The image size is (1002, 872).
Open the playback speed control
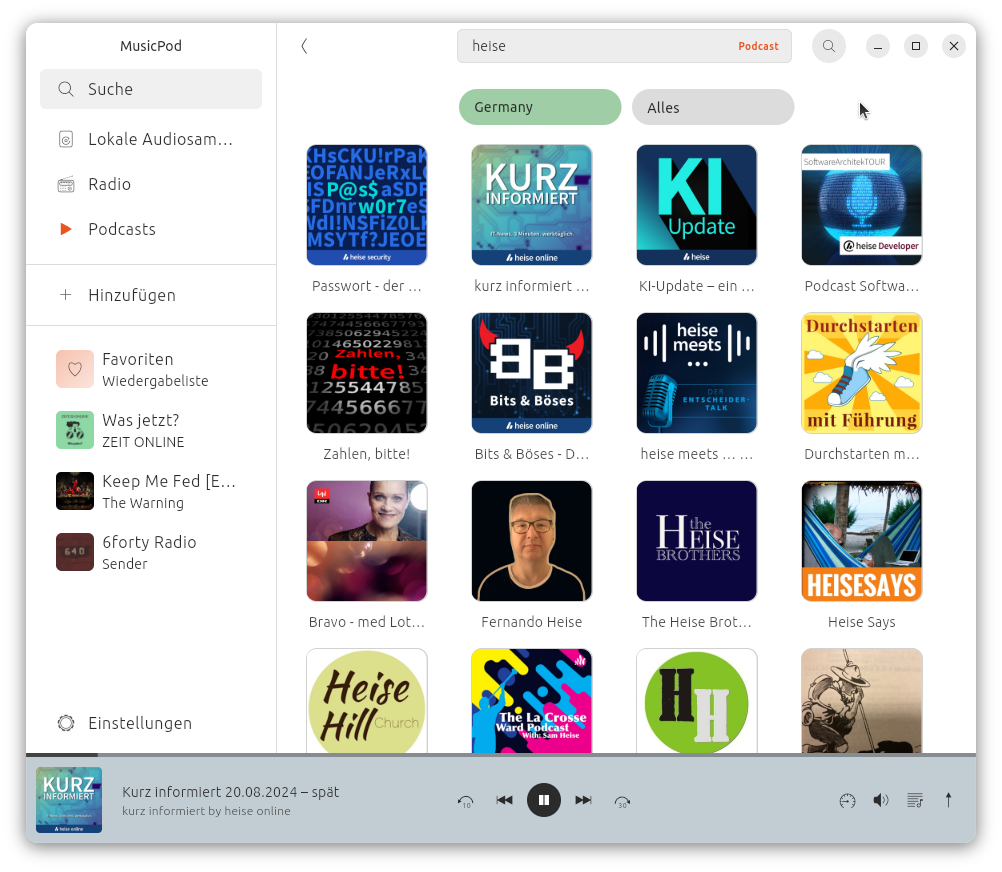point(847,800)
